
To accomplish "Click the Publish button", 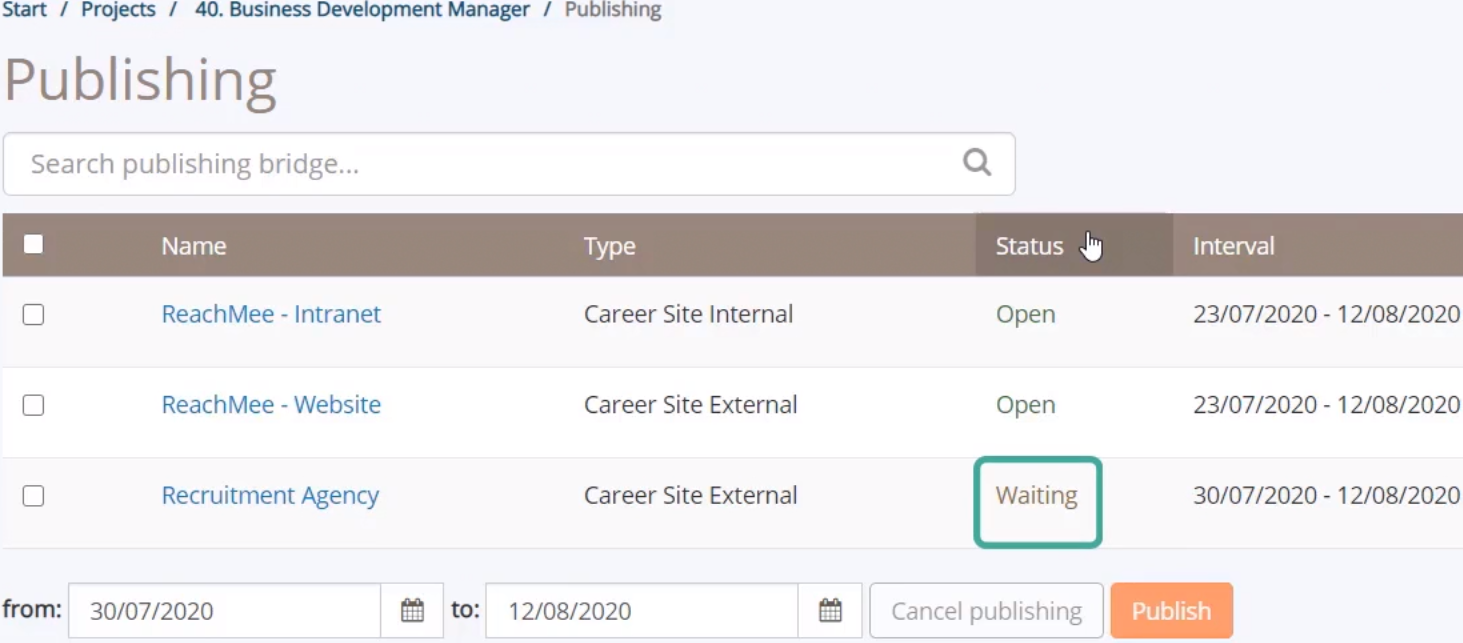I will point(1171,611).
